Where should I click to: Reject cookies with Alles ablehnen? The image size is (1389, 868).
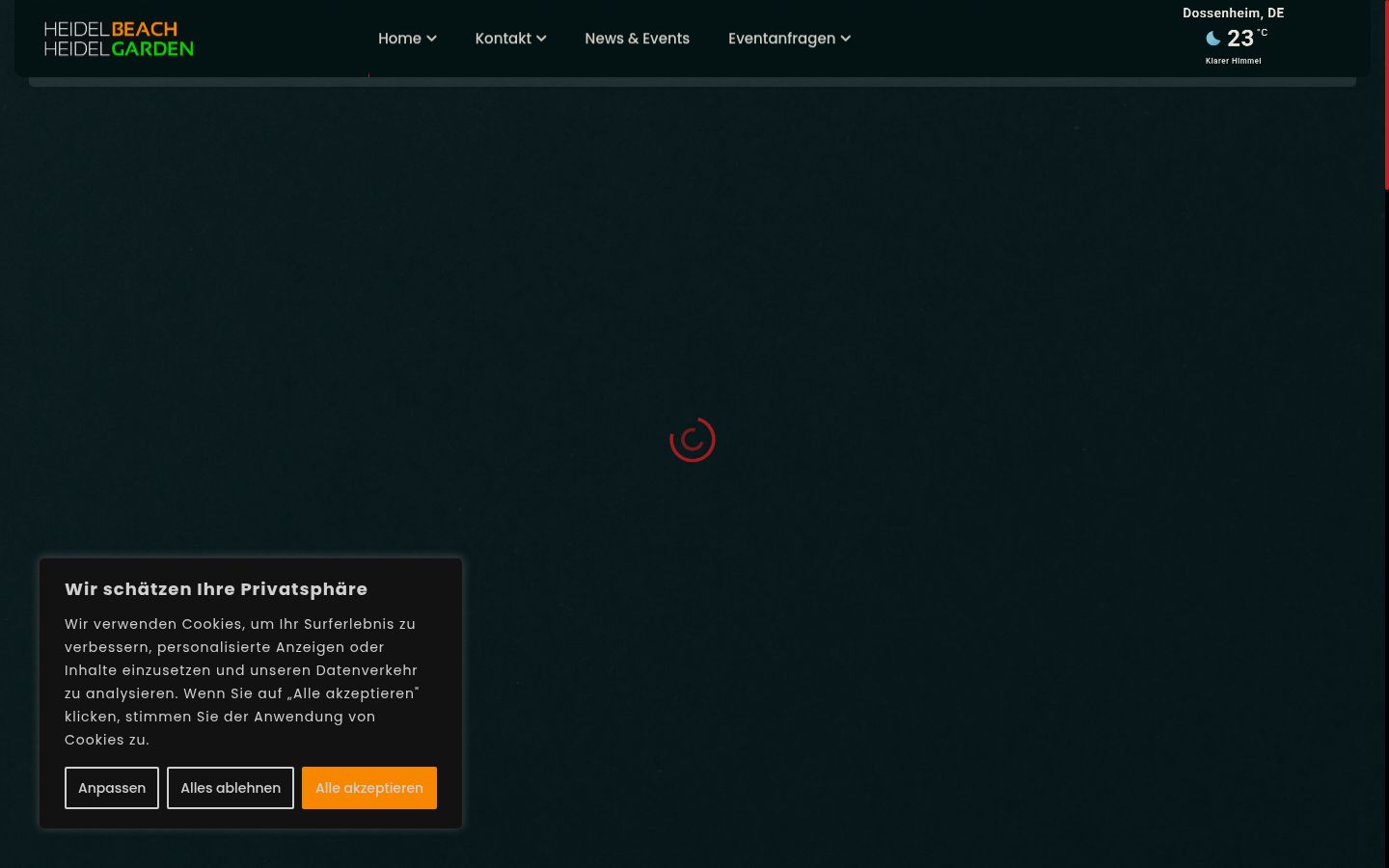[x=231, y=788]
